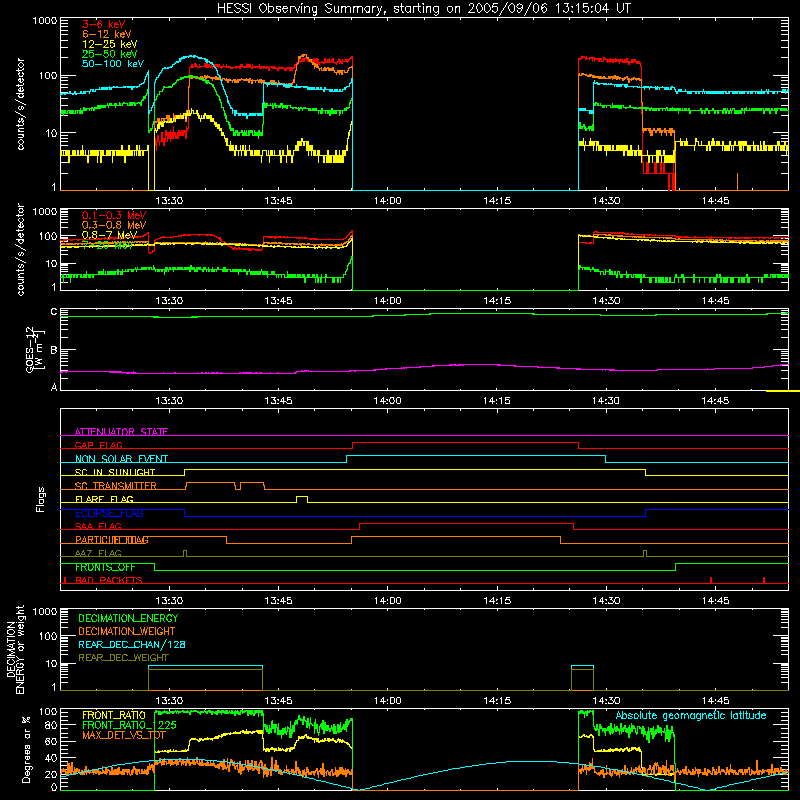The width and height of the screenshot is (800, 800).
Task: Click the ATTENUATOR_STATE flag label
Action: pyautogui.click(x=121, y=432)
